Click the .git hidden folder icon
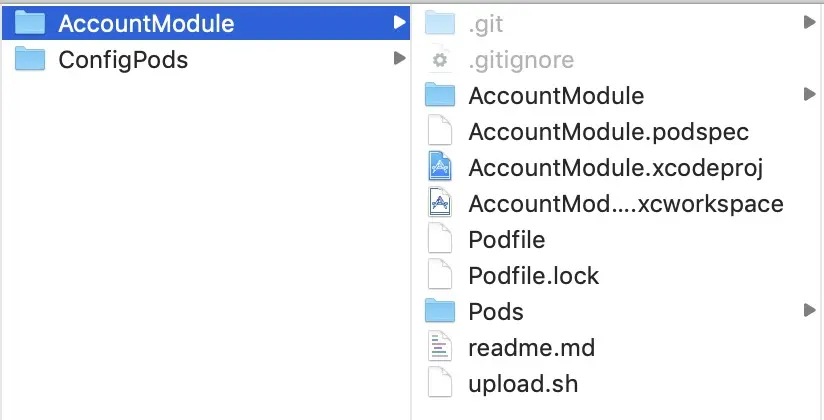This screenshot has width=824, height=420. coord(440,23)
